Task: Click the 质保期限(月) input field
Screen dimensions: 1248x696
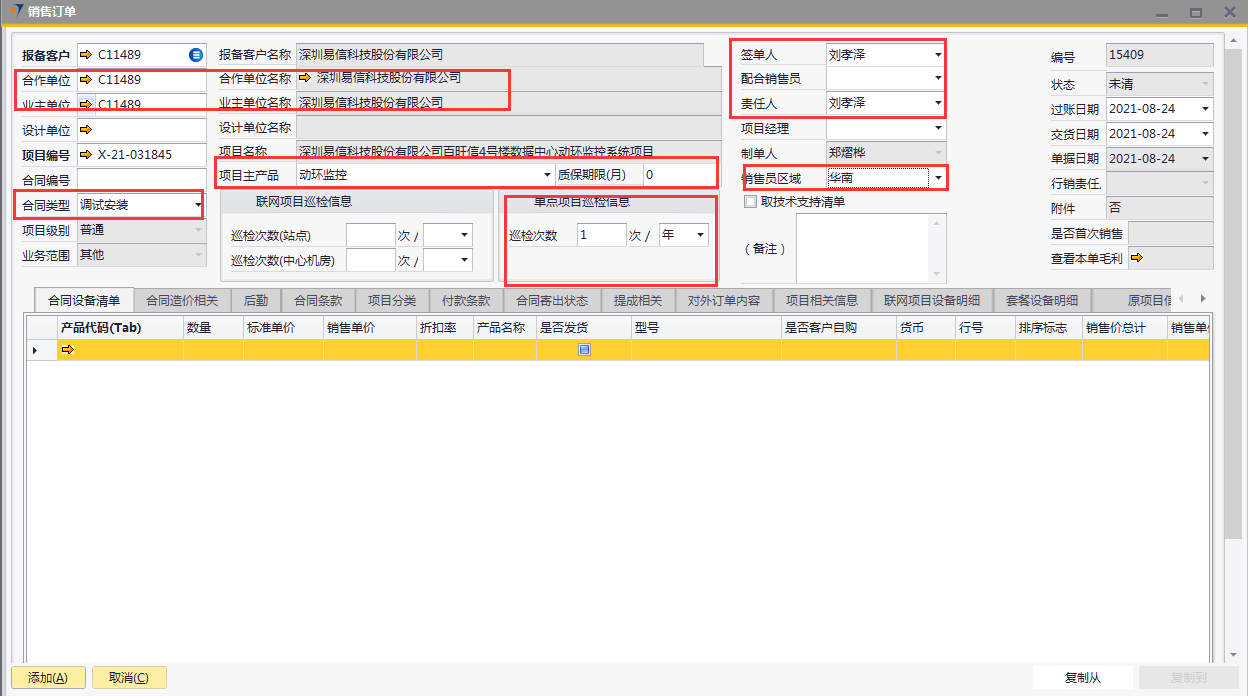Action: pos(678,175)
